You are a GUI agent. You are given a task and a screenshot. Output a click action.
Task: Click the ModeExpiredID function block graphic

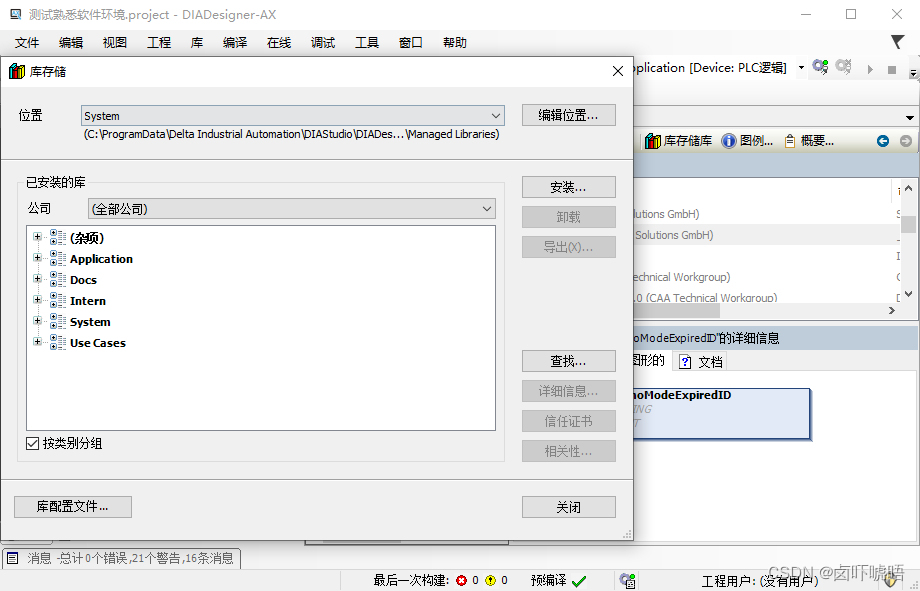click(722, 414)
